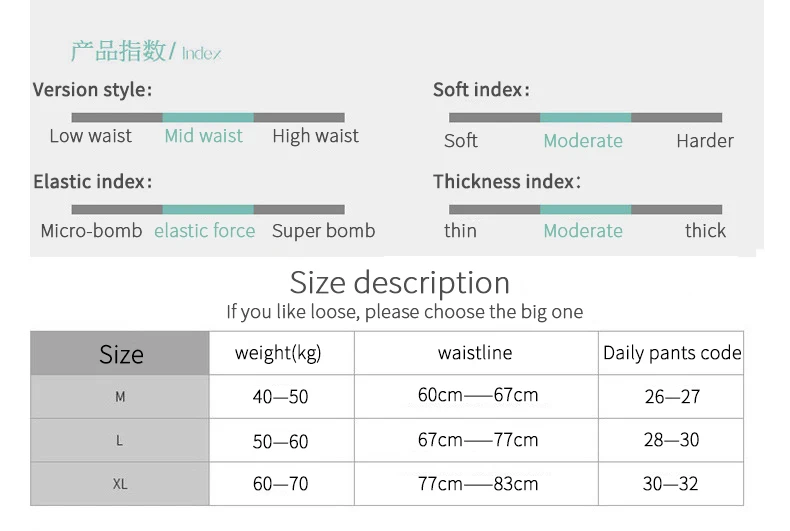Select the Micro-bomb label

pyautogui.click(x=91, y=231)
